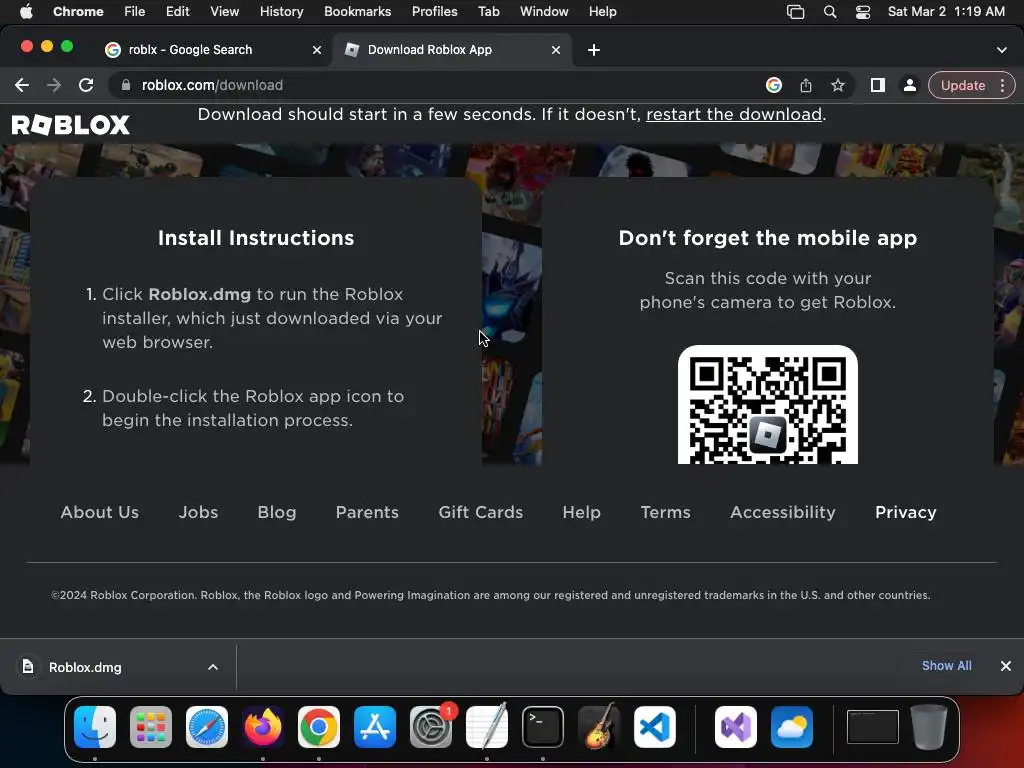
Task: Click the Google icon in the address bar
Action: [774, 85]
